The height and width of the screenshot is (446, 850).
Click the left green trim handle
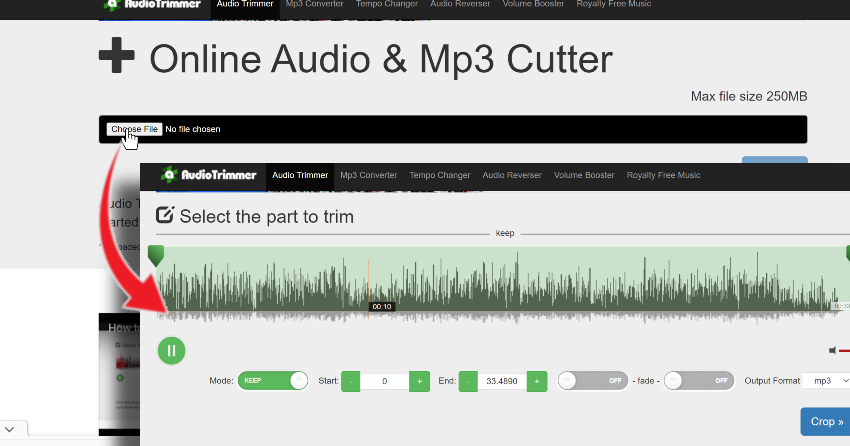pyautogui.click(x=156, y=255)
